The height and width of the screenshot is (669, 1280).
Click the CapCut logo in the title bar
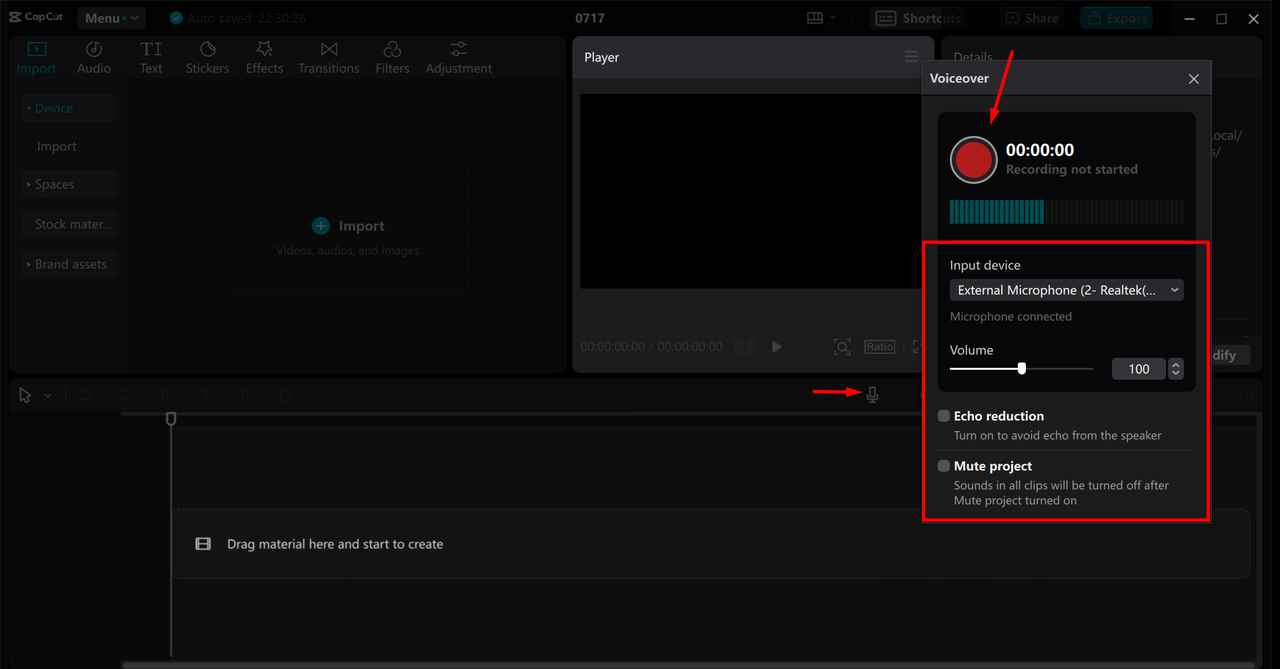point(36,18)
